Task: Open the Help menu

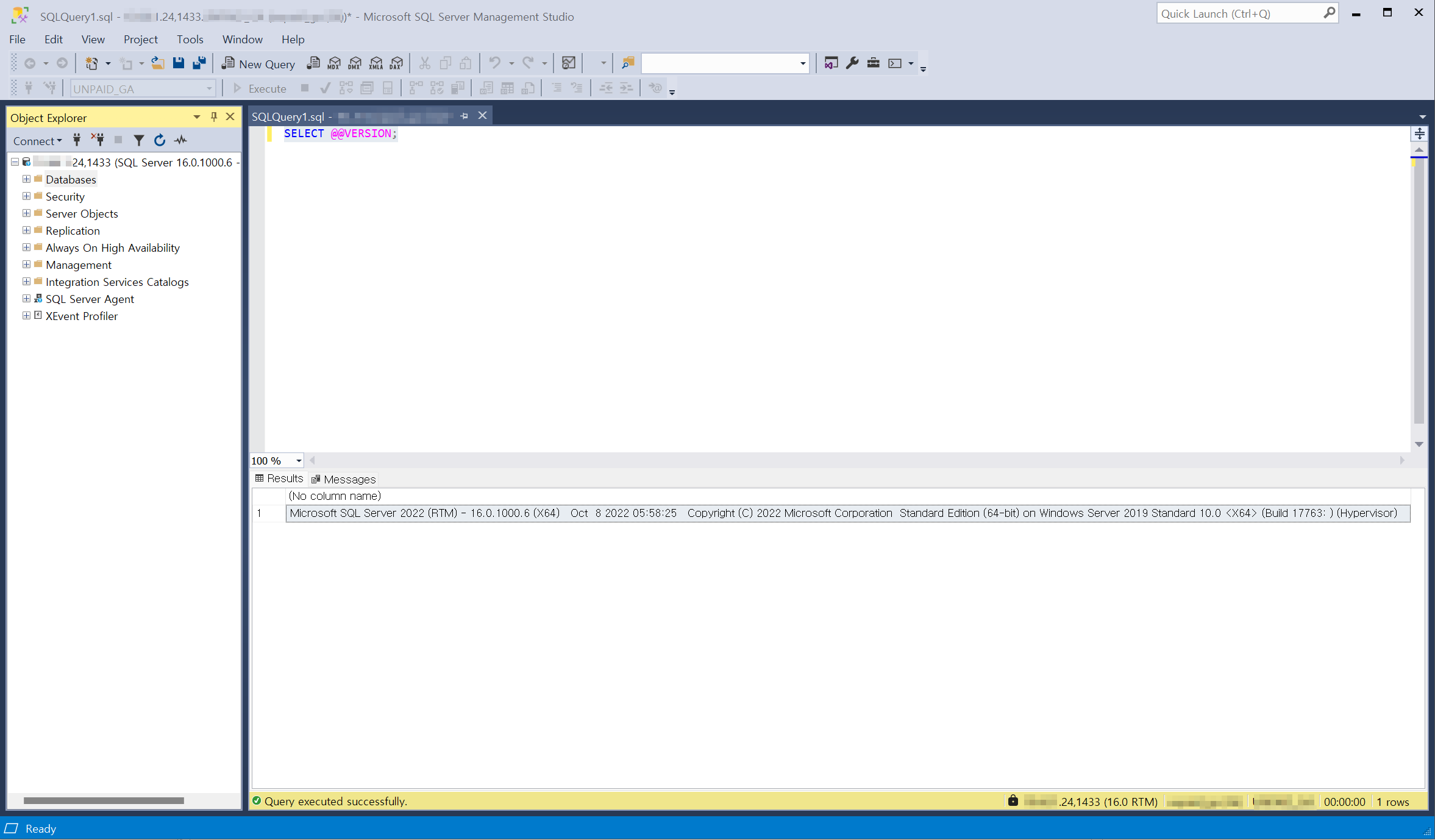Action: [293, 40]
